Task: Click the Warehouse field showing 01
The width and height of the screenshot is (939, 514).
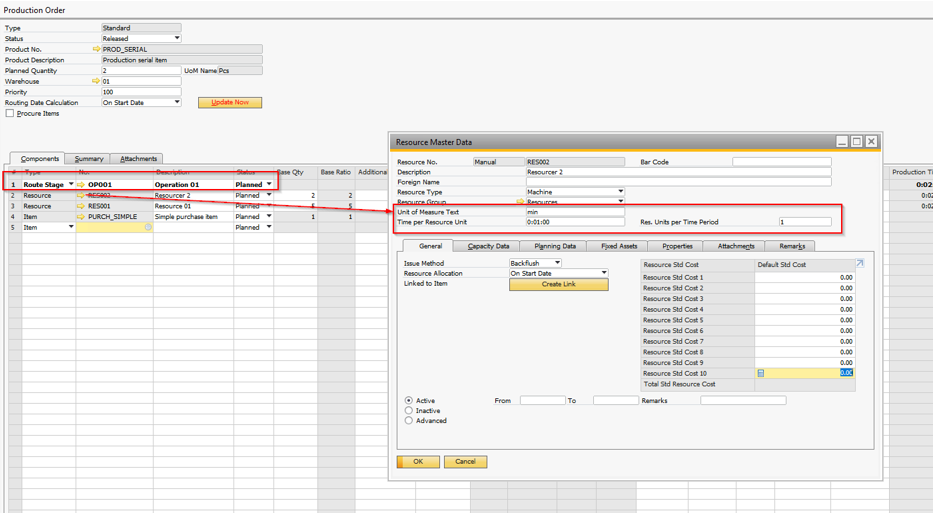Action: coord(141,81)
